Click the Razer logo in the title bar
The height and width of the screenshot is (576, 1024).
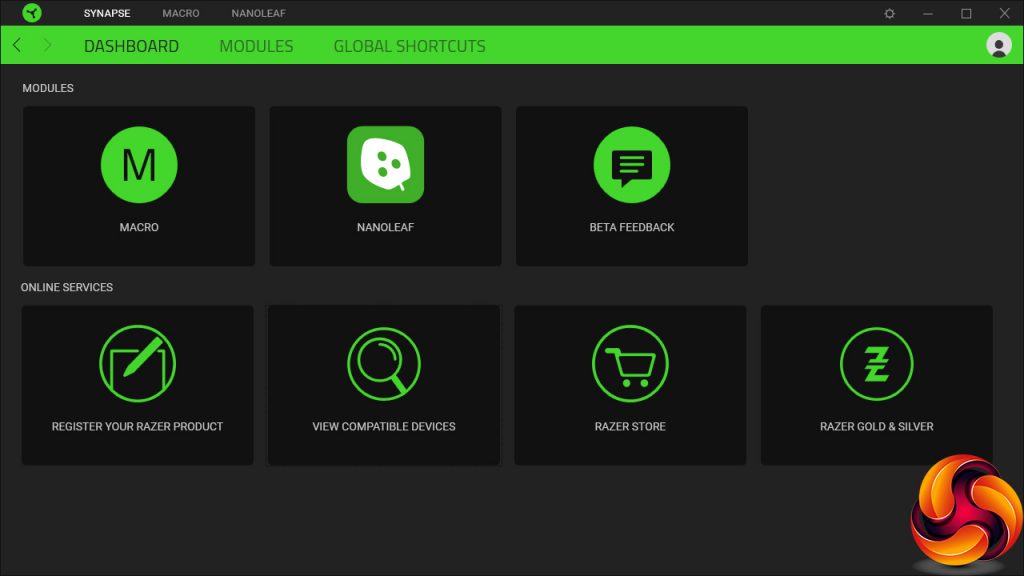click(31, 12)
